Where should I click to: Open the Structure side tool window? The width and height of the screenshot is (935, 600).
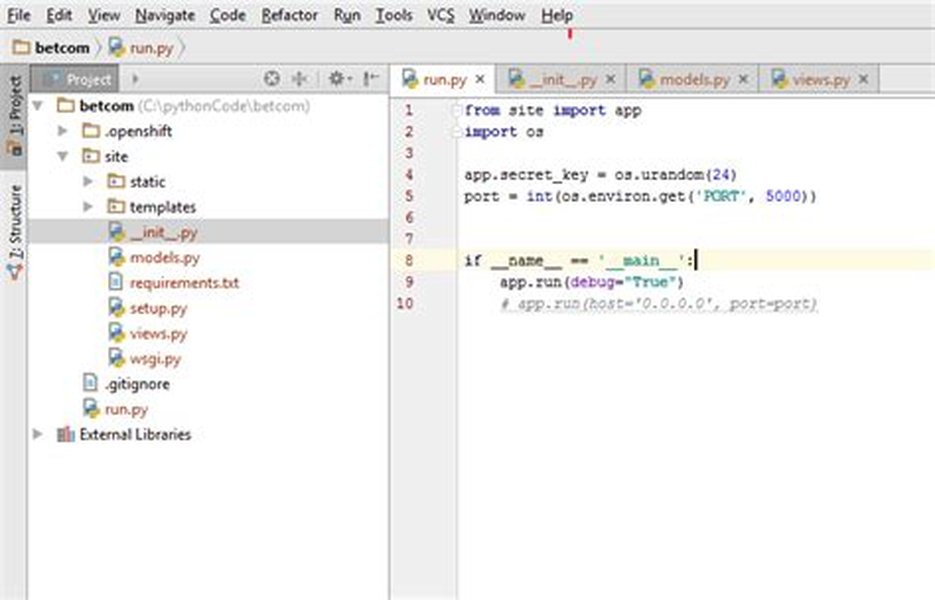[x=14, y=231]
